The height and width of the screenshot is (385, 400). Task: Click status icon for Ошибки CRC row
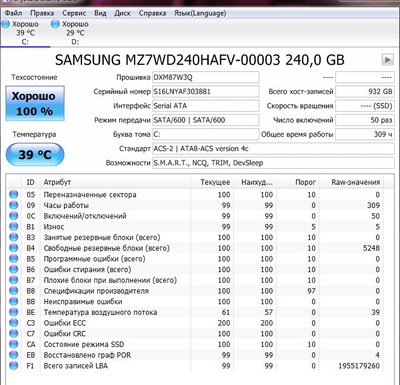pos(14,334)
